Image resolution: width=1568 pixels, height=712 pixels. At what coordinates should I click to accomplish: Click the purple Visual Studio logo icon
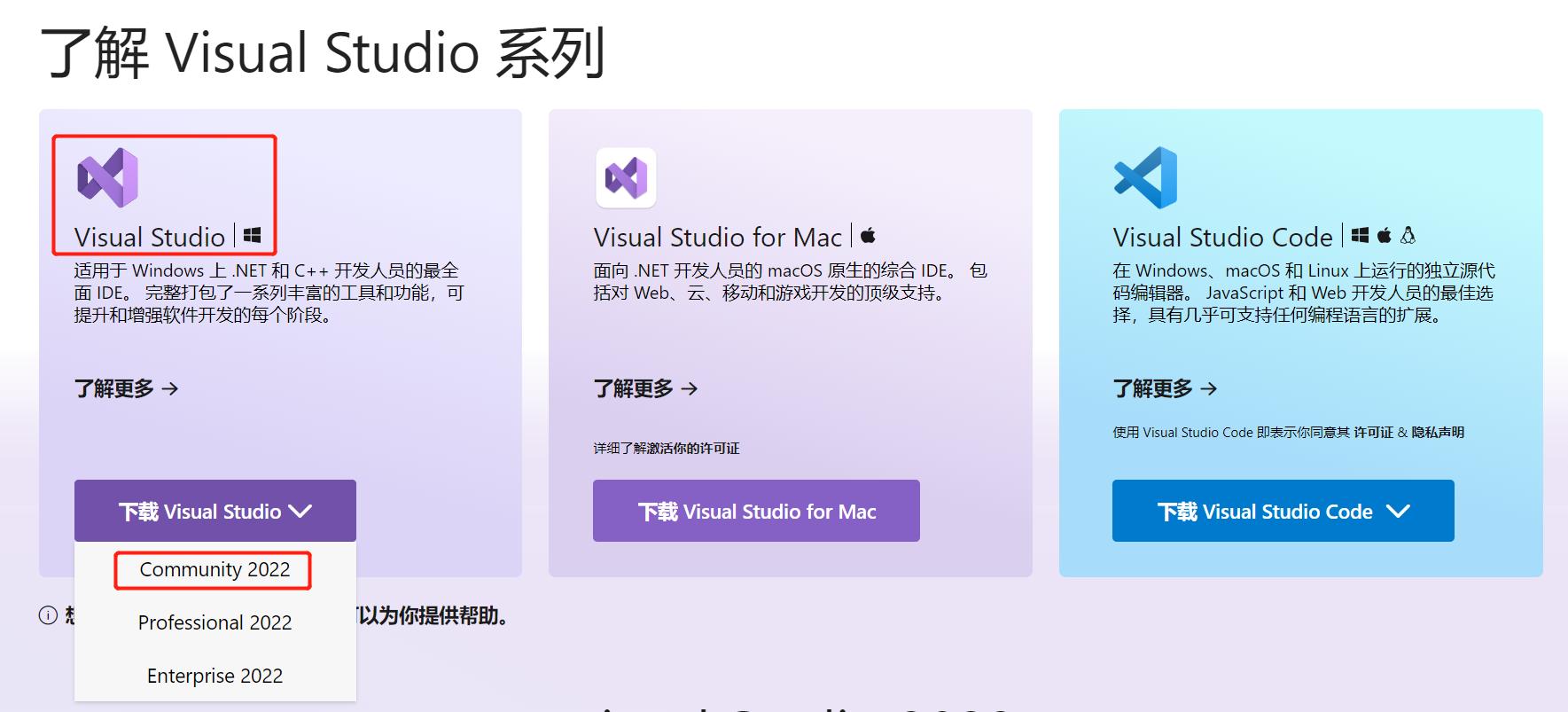(x=107, y=177)
